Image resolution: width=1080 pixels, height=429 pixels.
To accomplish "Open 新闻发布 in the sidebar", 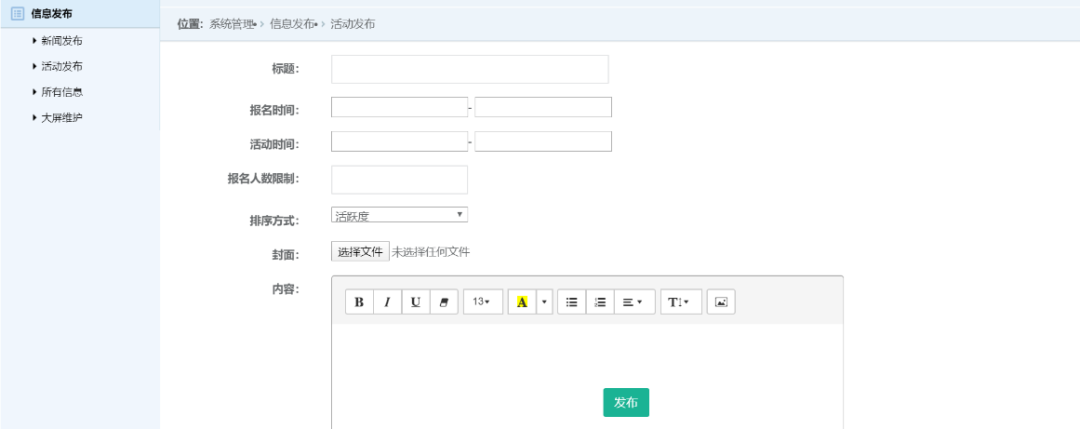I will 62,41.
